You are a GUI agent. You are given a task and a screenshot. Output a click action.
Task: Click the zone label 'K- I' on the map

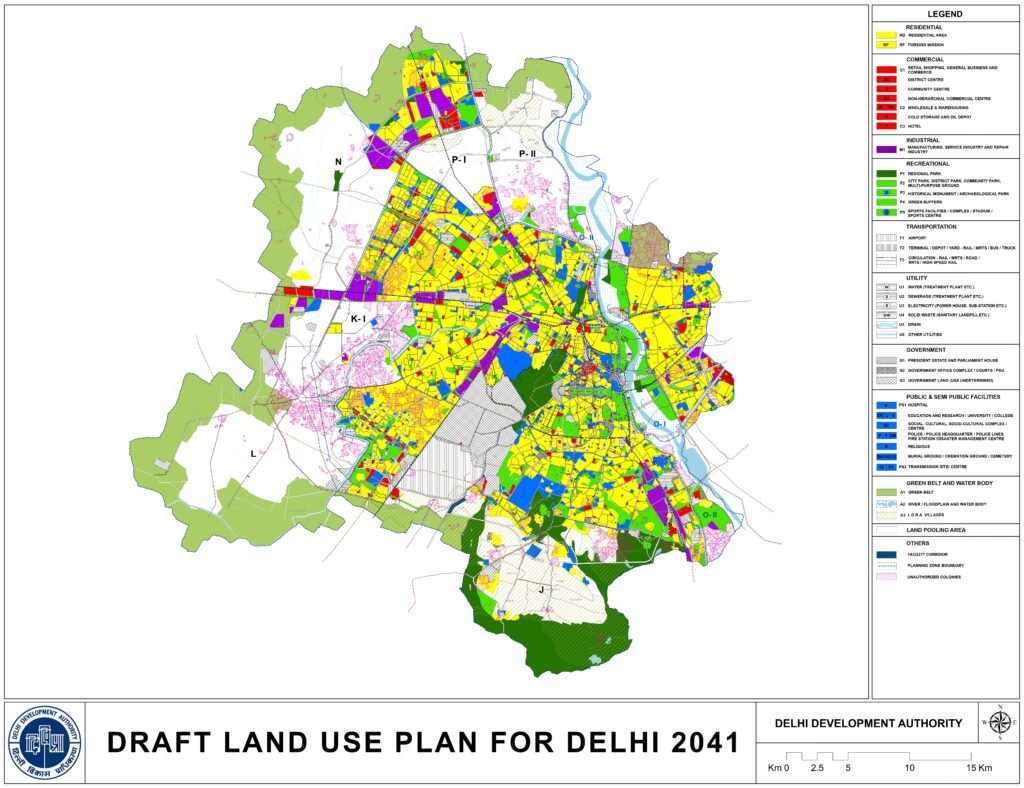coord(359,319)
